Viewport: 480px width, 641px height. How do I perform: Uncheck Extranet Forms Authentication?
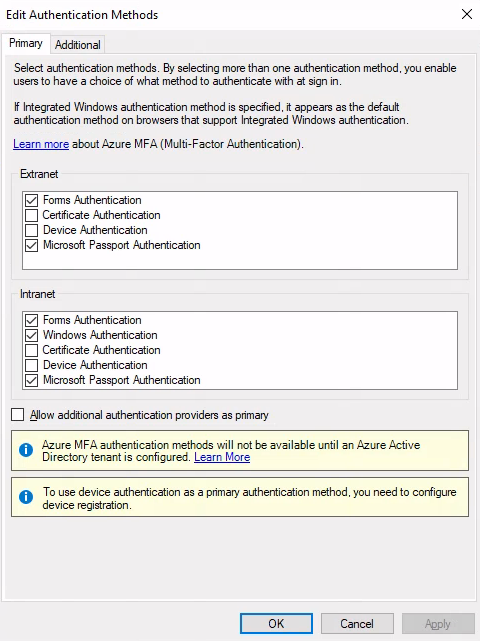[x=31, y=200]
